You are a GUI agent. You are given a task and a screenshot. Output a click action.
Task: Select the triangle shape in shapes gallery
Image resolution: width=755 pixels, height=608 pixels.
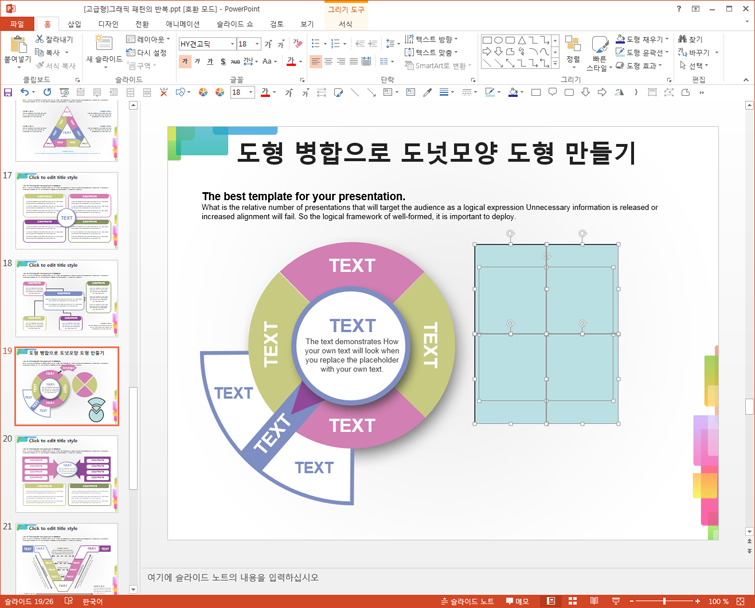tap(522, 40)
